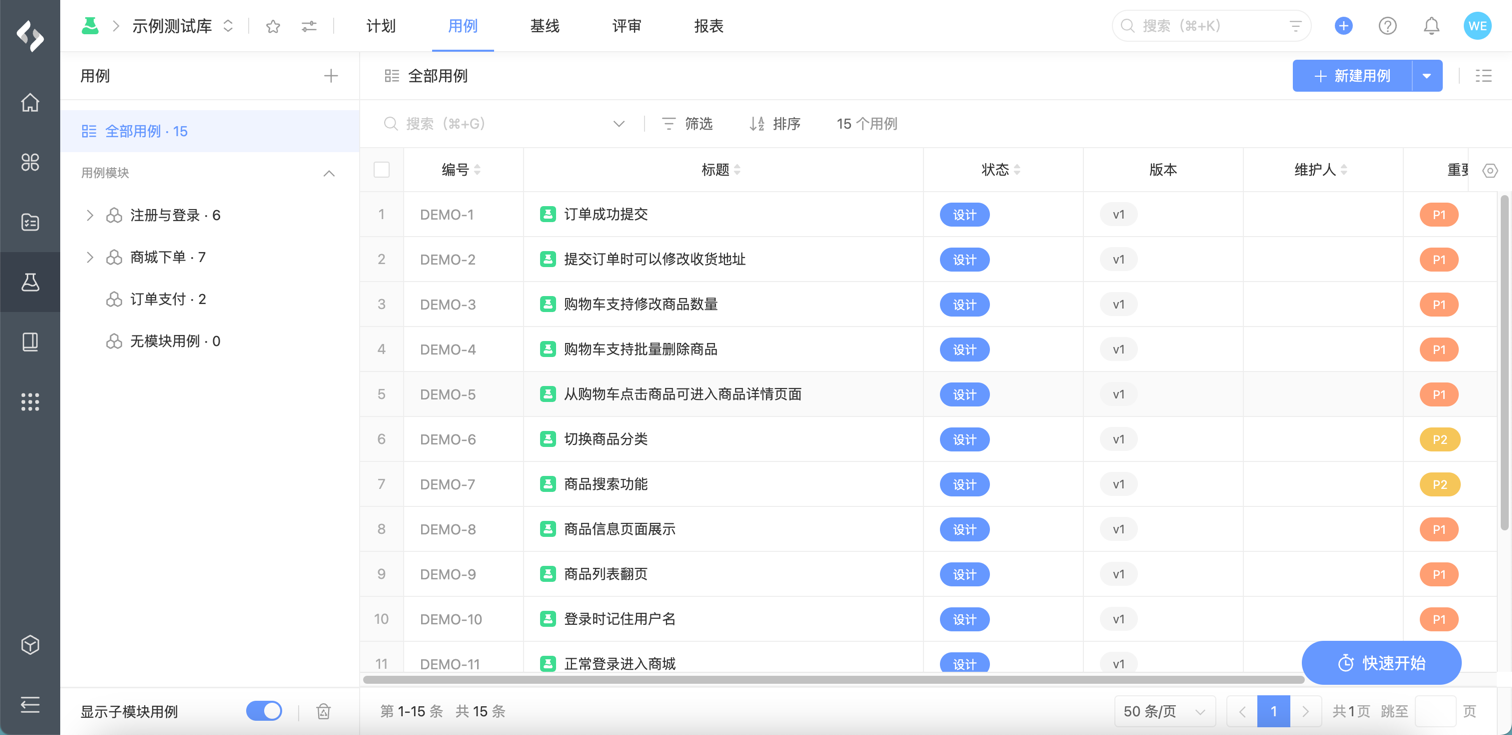Click the 新建用例 button
1512x735 pixels.
pos(1352,76)
